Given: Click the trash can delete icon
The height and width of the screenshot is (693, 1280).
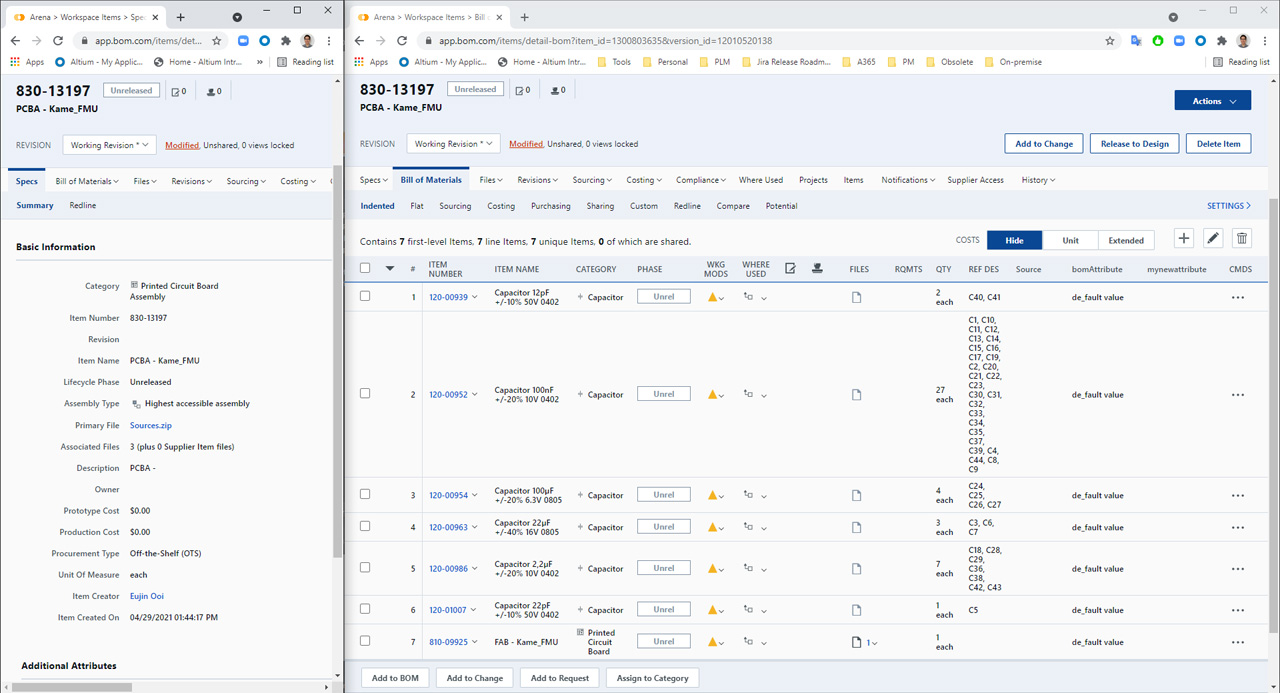Looking at the screenshot, I should coord(1242,239).
